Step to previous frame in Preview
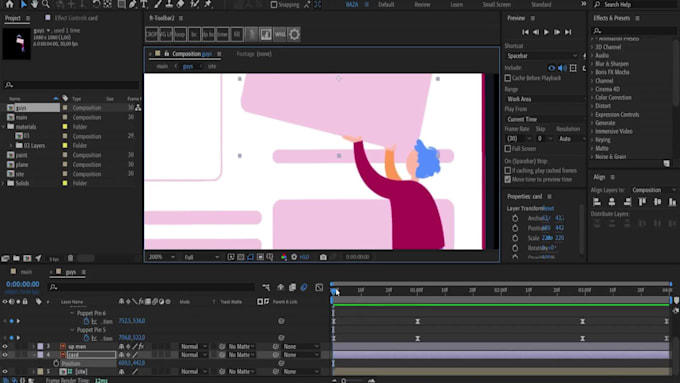Viewport: 680px width, 383px height. (x=536, y=32)
